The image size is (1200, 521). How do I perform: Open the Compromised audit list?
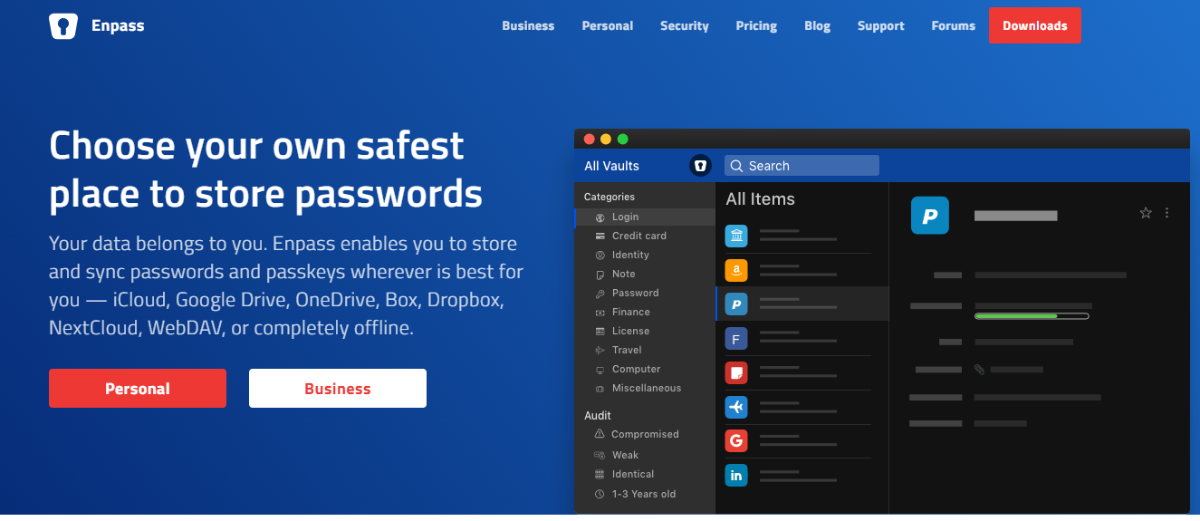point(645,434)
